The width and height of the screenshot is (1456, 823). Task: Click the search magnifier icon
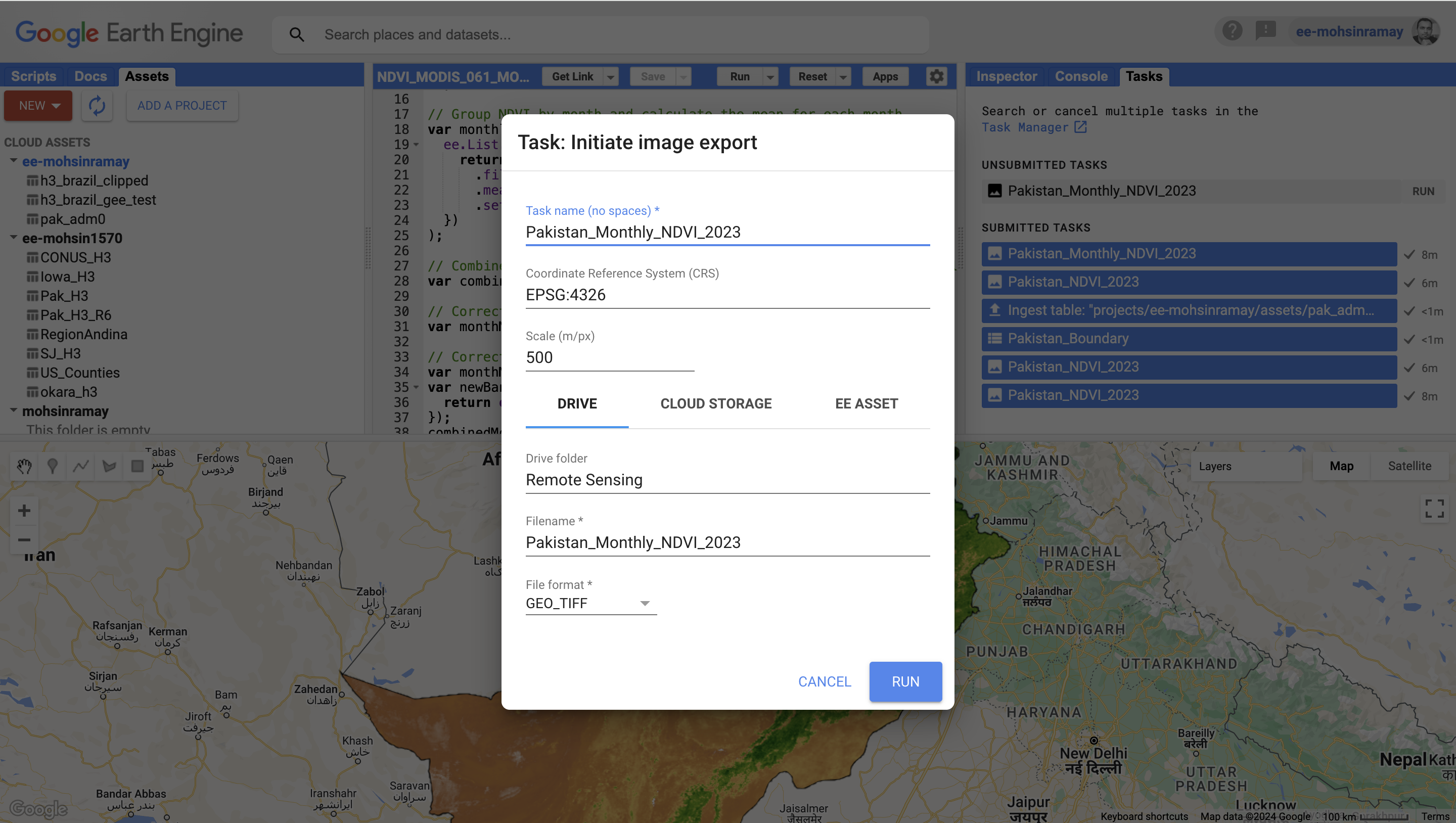tap(297, 34)
